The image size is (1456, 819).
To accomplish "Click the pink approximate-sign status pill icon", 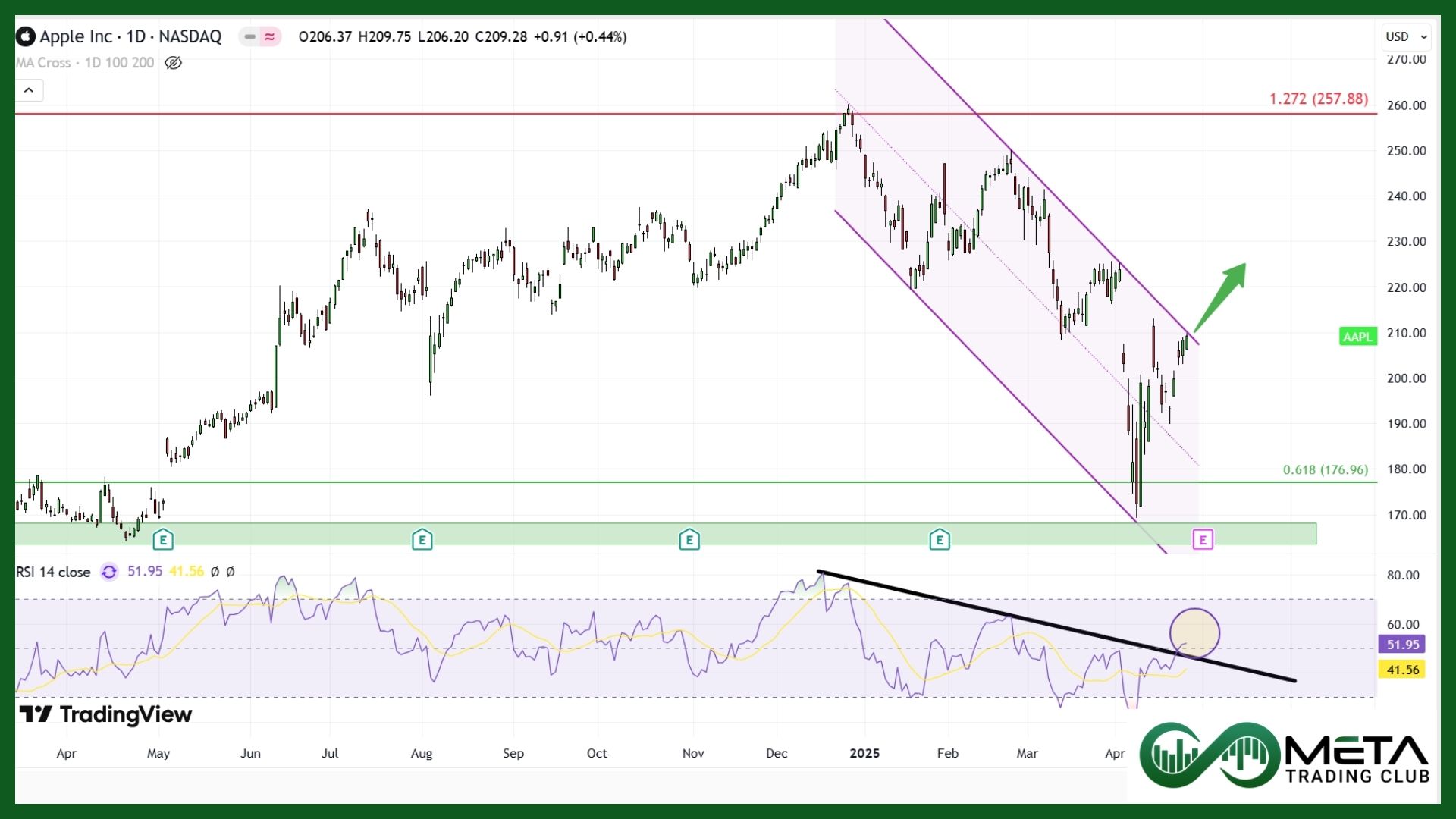I will coord(270,36).
